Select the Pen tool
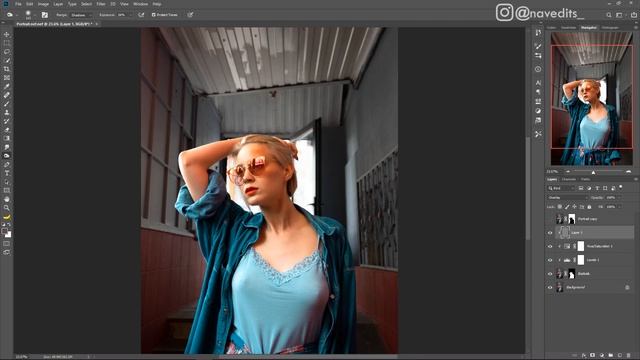The image size is (640, 360). pyautogui.click(x=7, y=164)
